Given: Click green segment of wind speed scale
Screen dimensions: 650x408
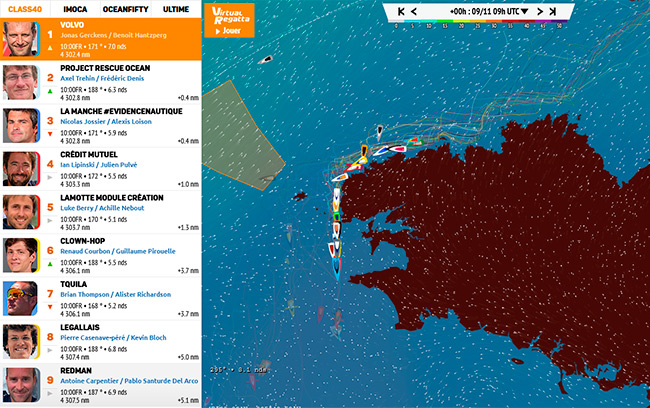Looking at the screenshot, I should 445,21.
